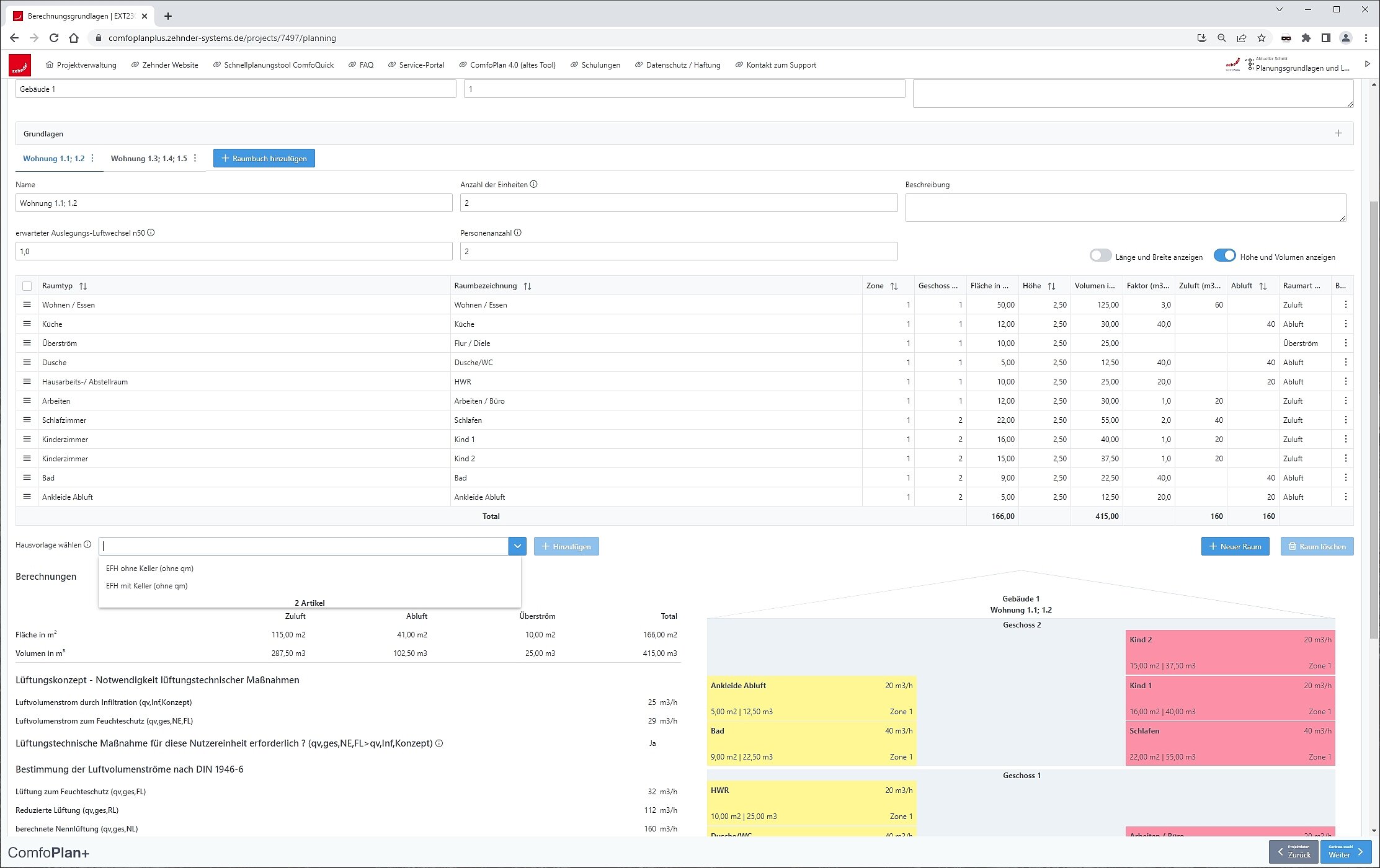Click the Personenanzahl input field
The image size is (1380, 868).
click(679, 251)
